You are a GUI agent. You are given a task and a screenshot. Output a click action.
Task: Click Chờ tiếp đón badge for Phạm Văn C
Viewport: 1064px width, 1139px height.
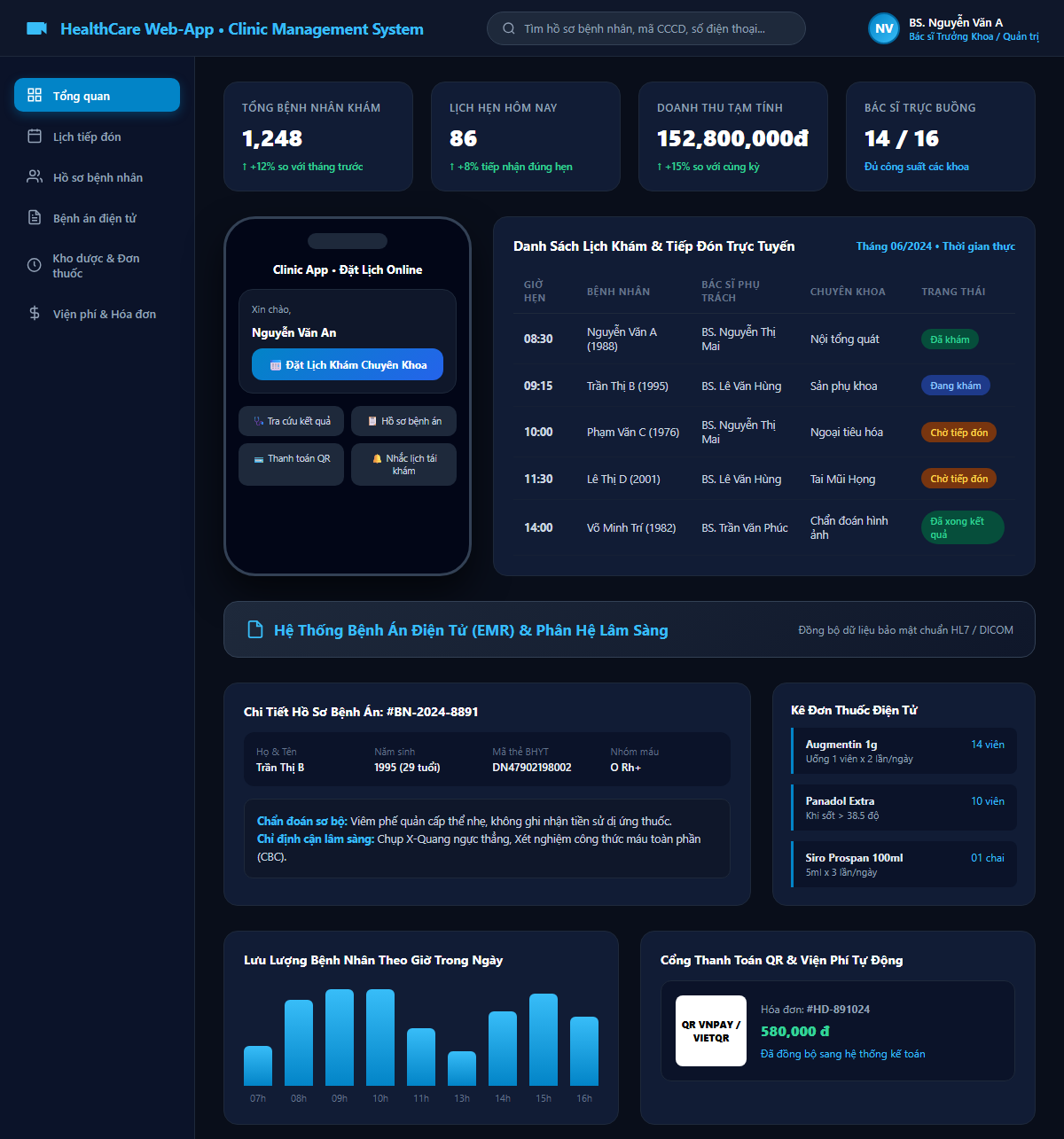pos(958,433)
